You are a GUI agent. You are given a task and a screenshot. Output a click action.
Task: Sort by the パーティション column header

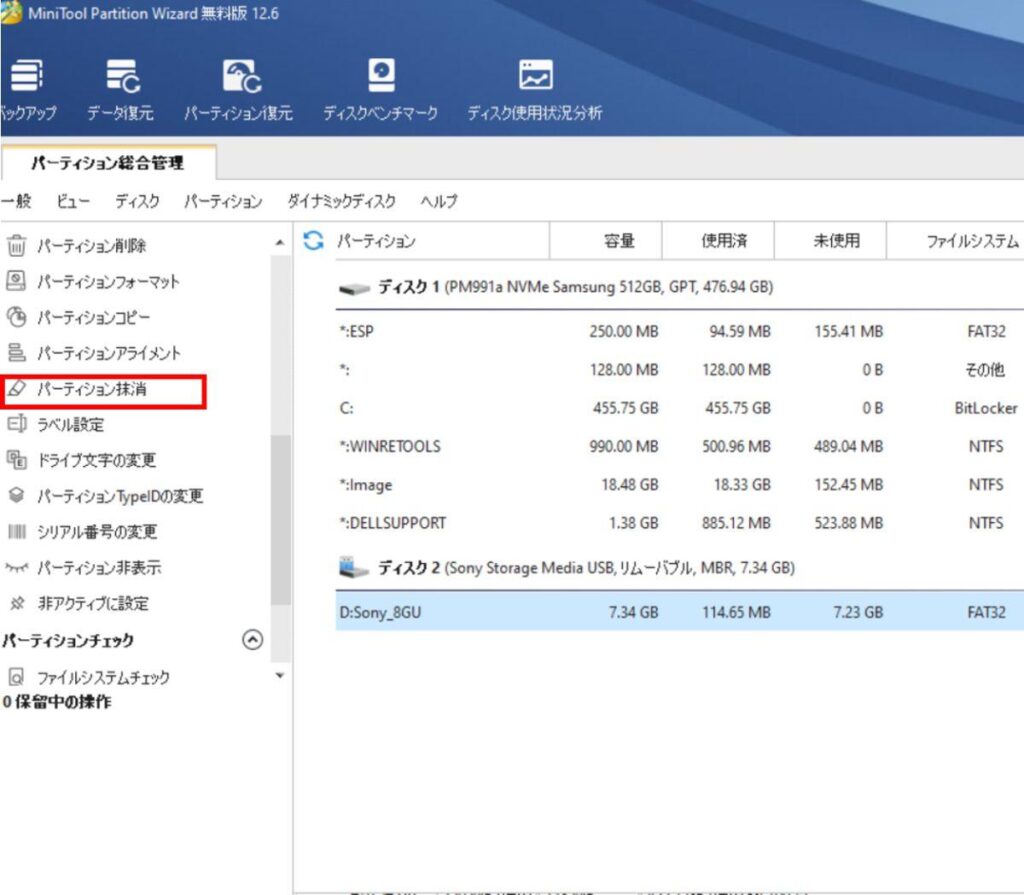pos(442,241)
